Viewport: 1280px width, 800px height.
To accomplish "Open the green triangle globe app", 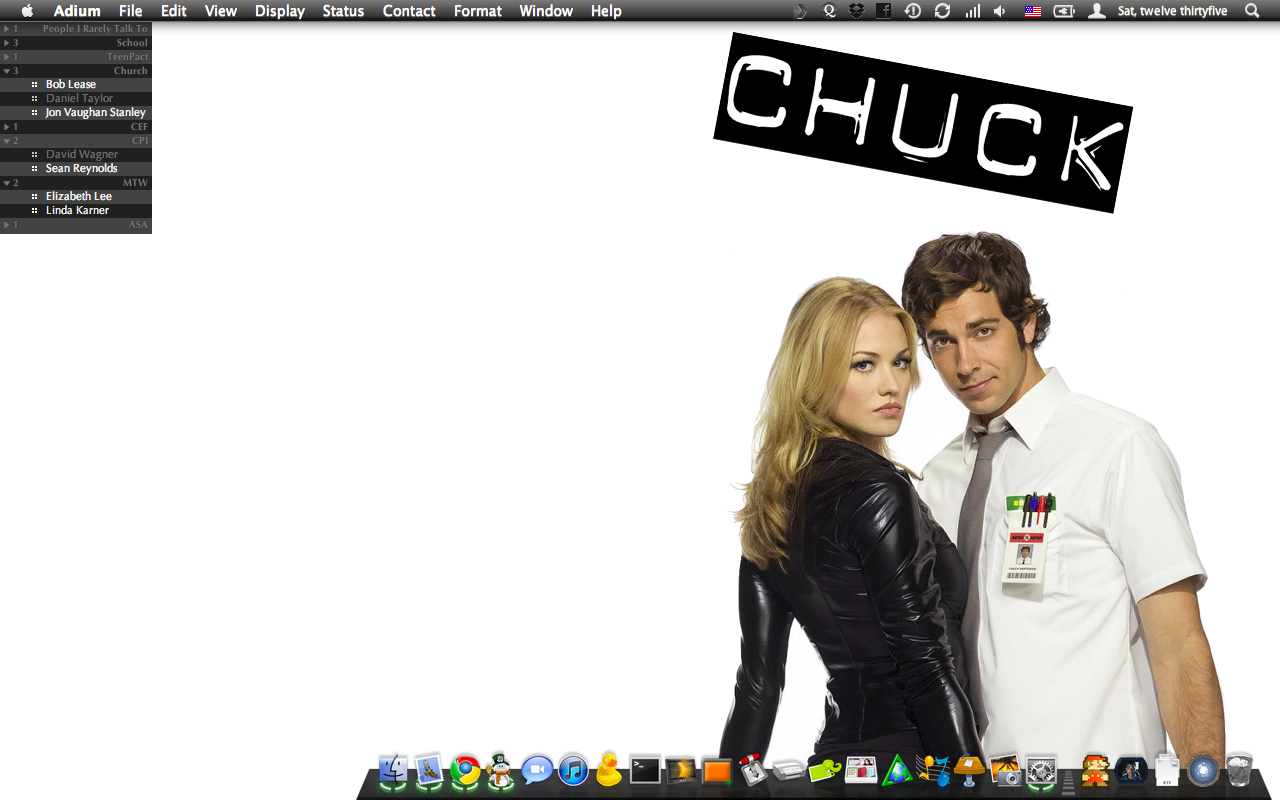I will 897,770.
